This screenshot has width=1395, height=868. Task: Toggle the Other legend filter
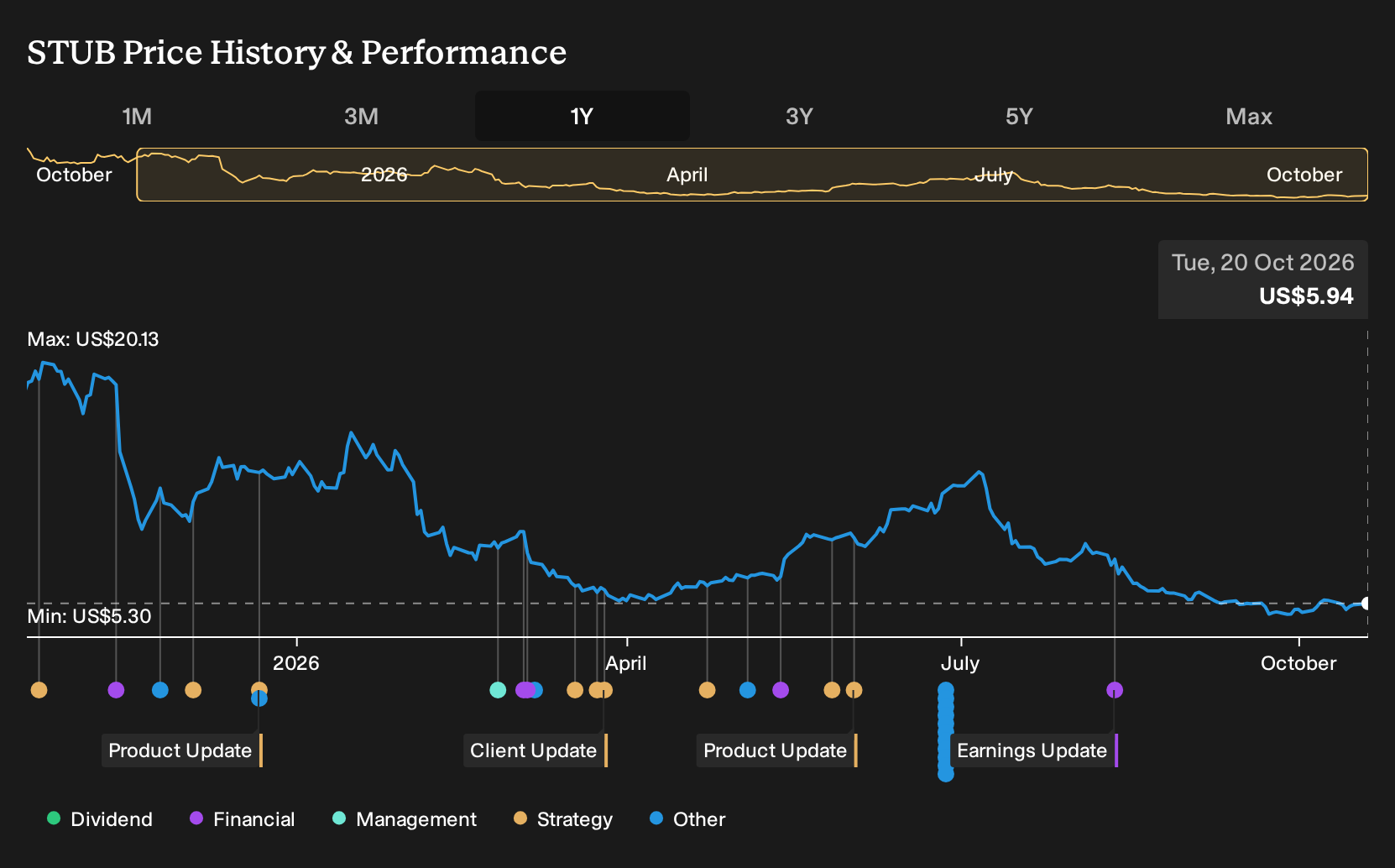coord(687,819)
